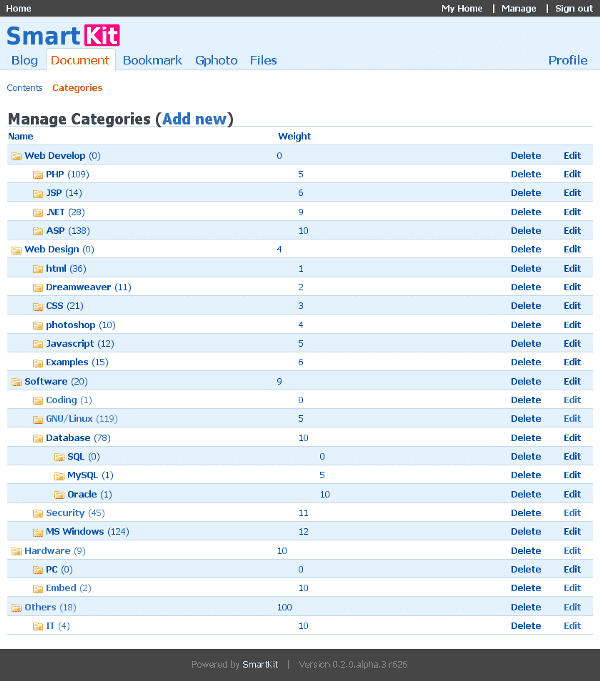Click the folder icon beside Security
The image size is (600, 681).
(38, 513)
